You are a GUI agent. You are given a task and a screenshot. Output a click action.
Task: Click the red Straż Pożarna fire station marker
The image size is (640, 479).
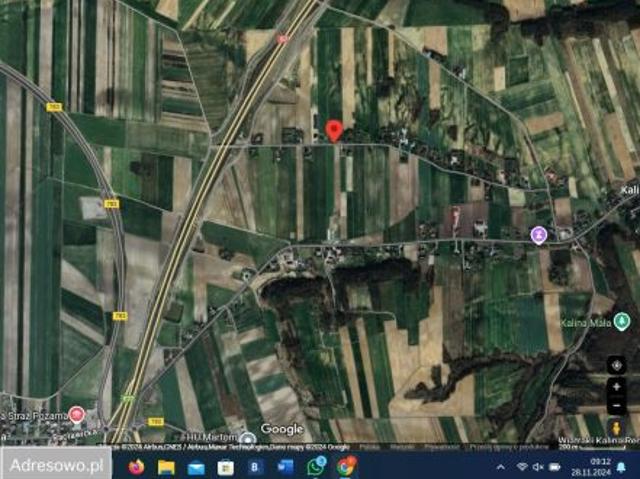76,415
